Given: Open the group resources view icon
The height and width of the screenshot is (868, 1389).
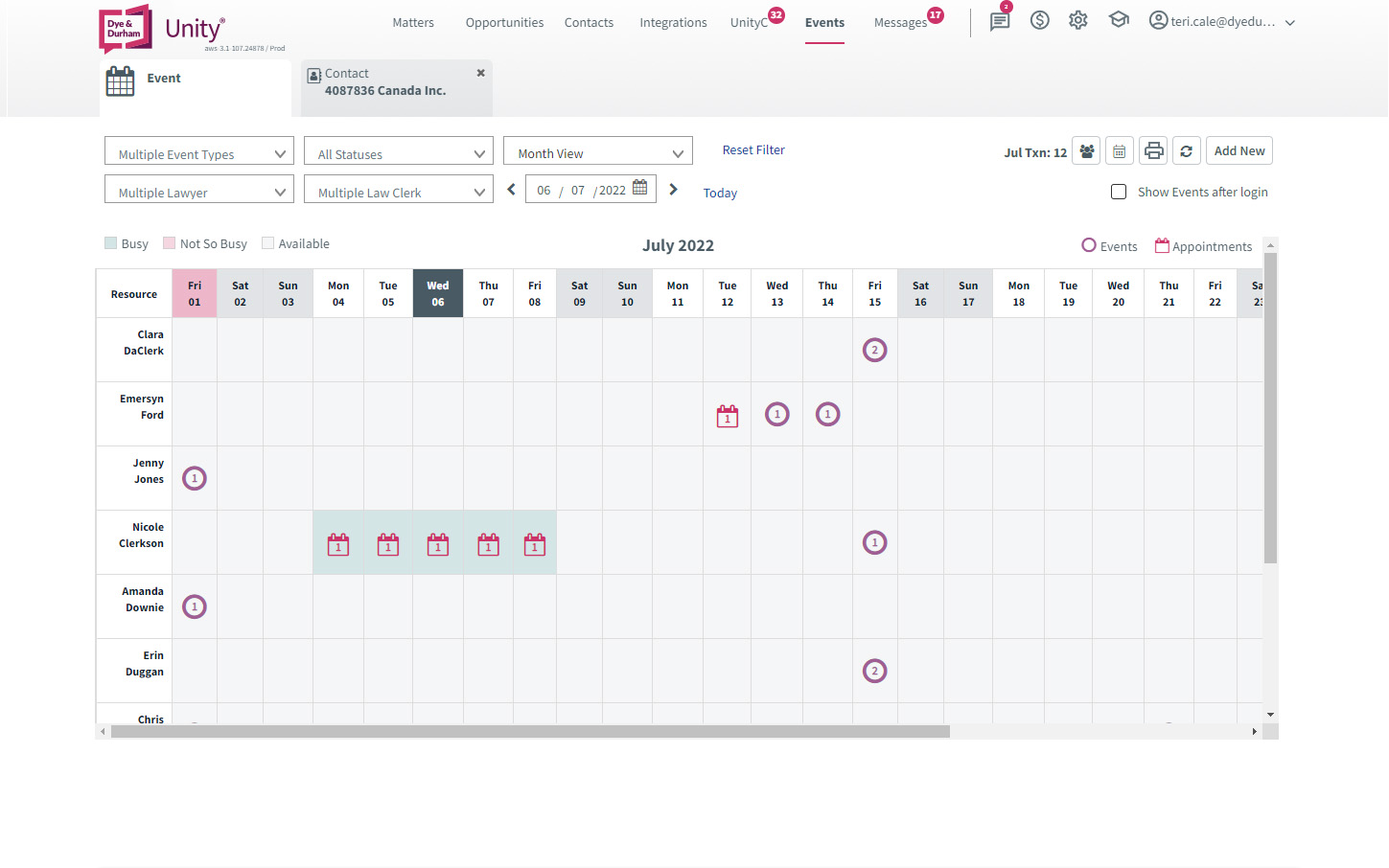Looking at the screenshot, I should pos(1085,150).
